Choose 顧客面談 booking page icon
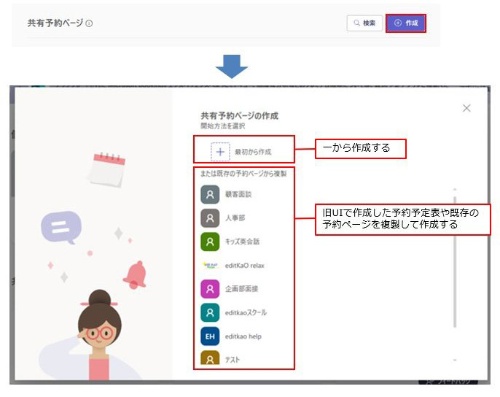Viewport: 500px width, 397px height. [x=210, y=194]
